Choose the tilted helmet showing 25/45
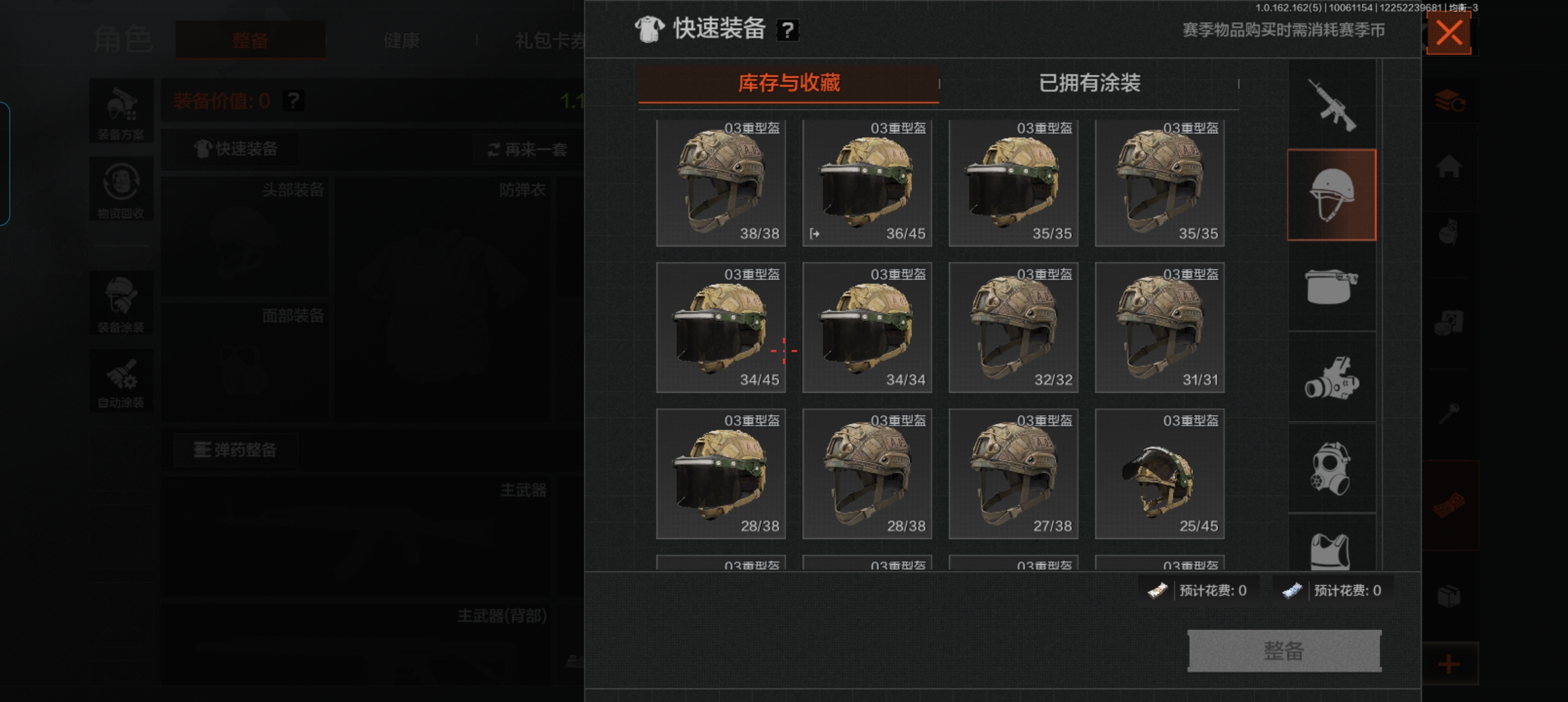Screen dimensions: 1568x702 tap(1160, 474)
